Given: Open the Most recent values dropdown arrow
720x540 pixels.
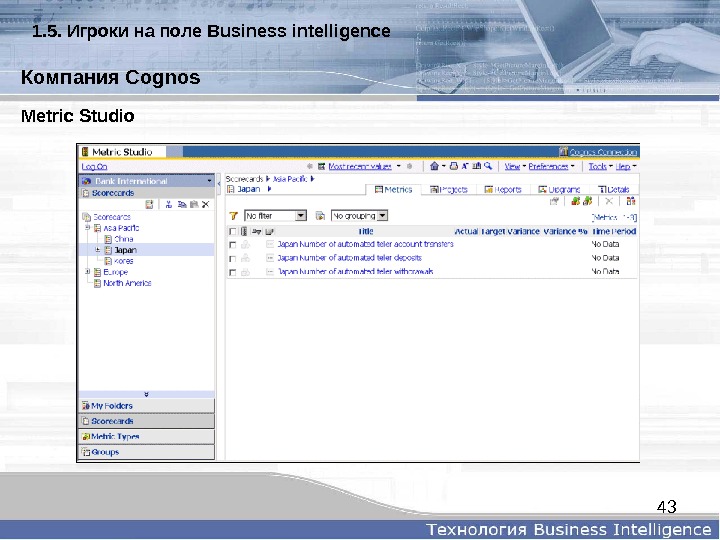Looking at the screenshot, I should 399,166.
